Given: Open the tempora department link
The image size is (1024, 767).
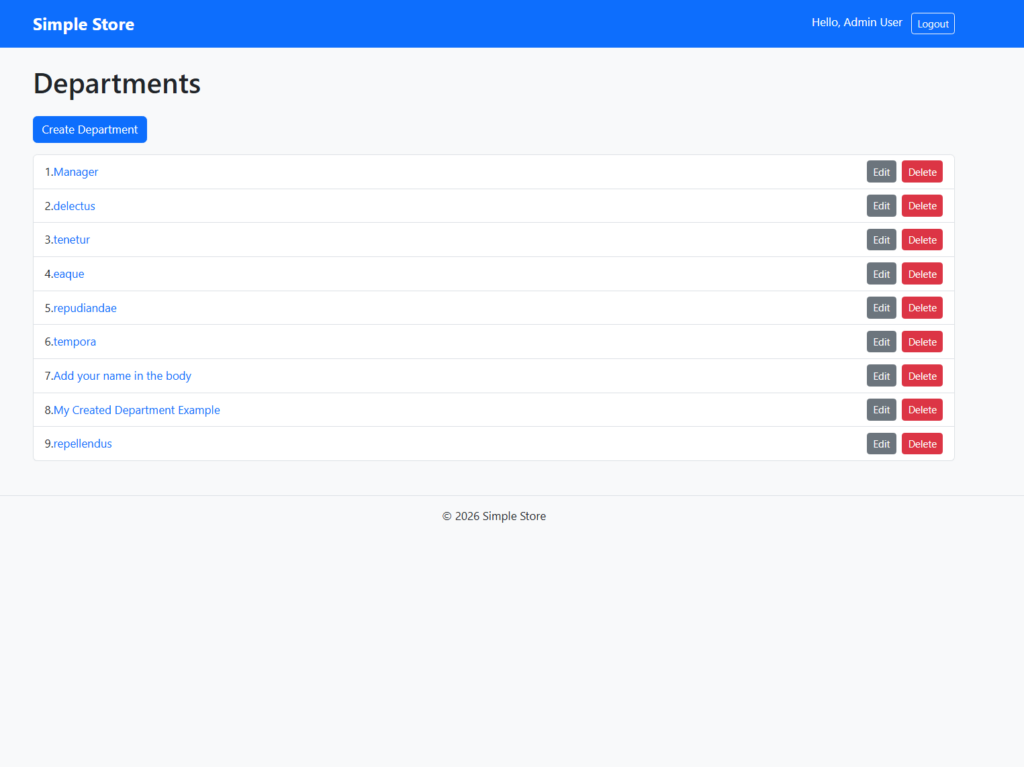Looking at the screenshot, I should [x=75, y=342].
